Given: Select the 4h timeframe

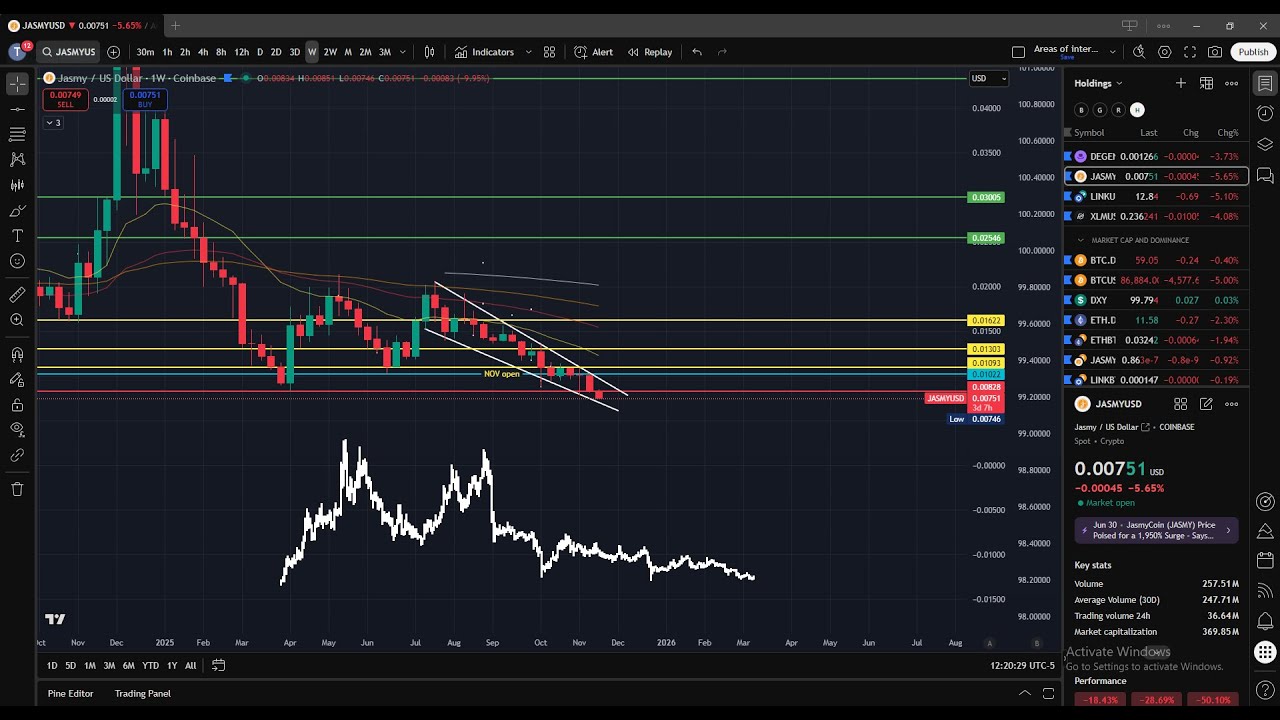Looking at the screenshot, I should 203,52.
